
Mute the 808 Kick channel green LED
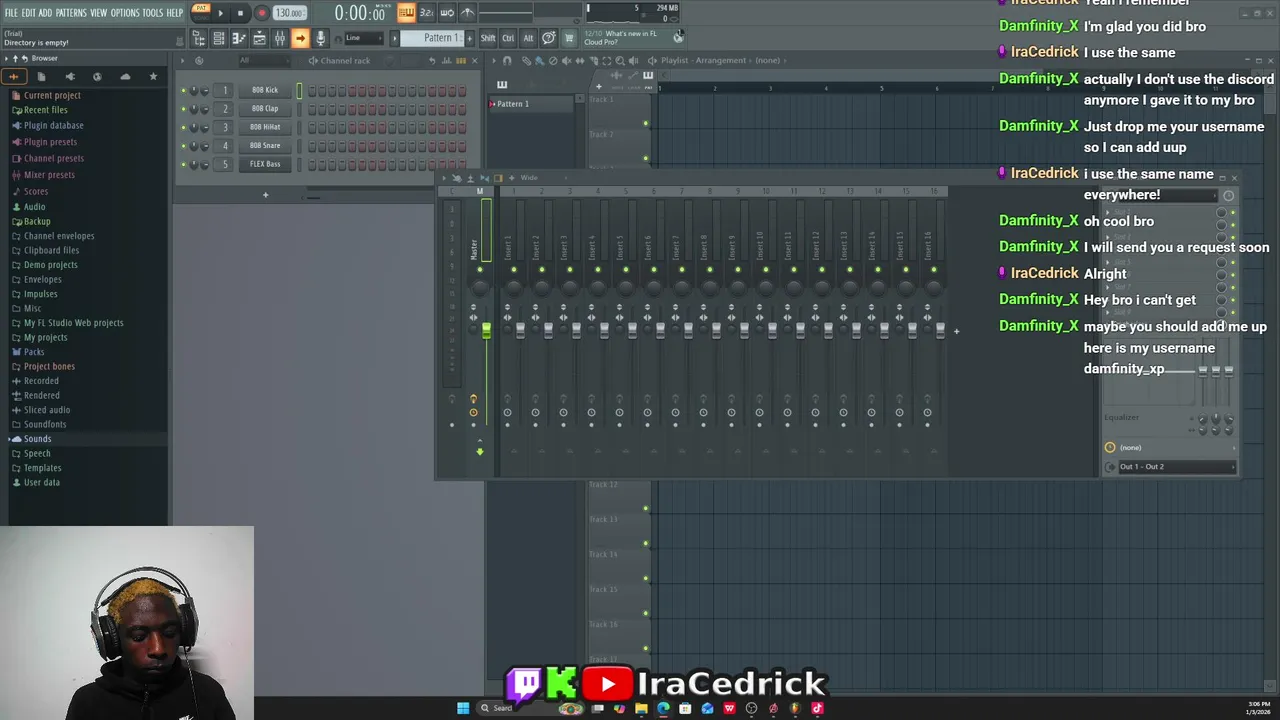(184, 90)
